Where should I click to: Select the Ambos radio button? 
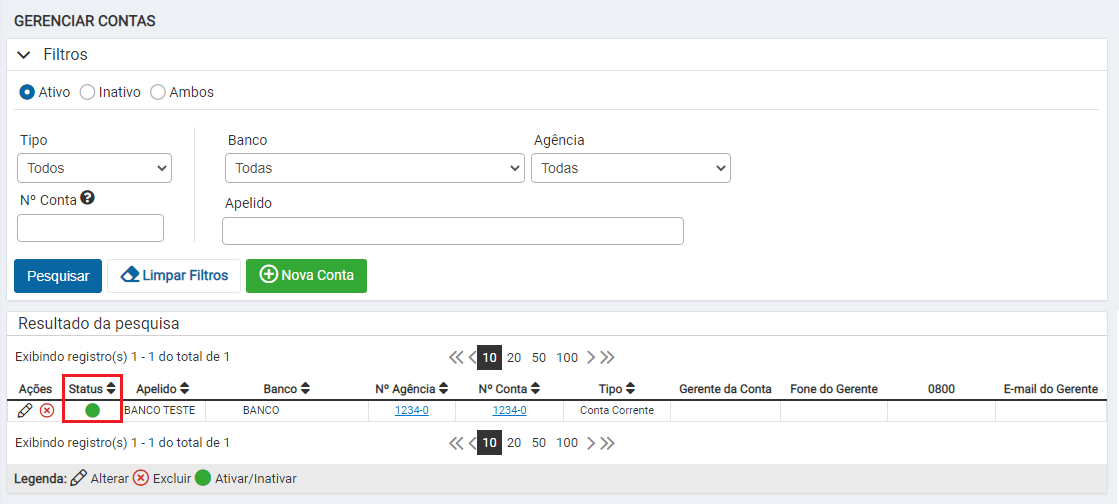tap(158, 92)
